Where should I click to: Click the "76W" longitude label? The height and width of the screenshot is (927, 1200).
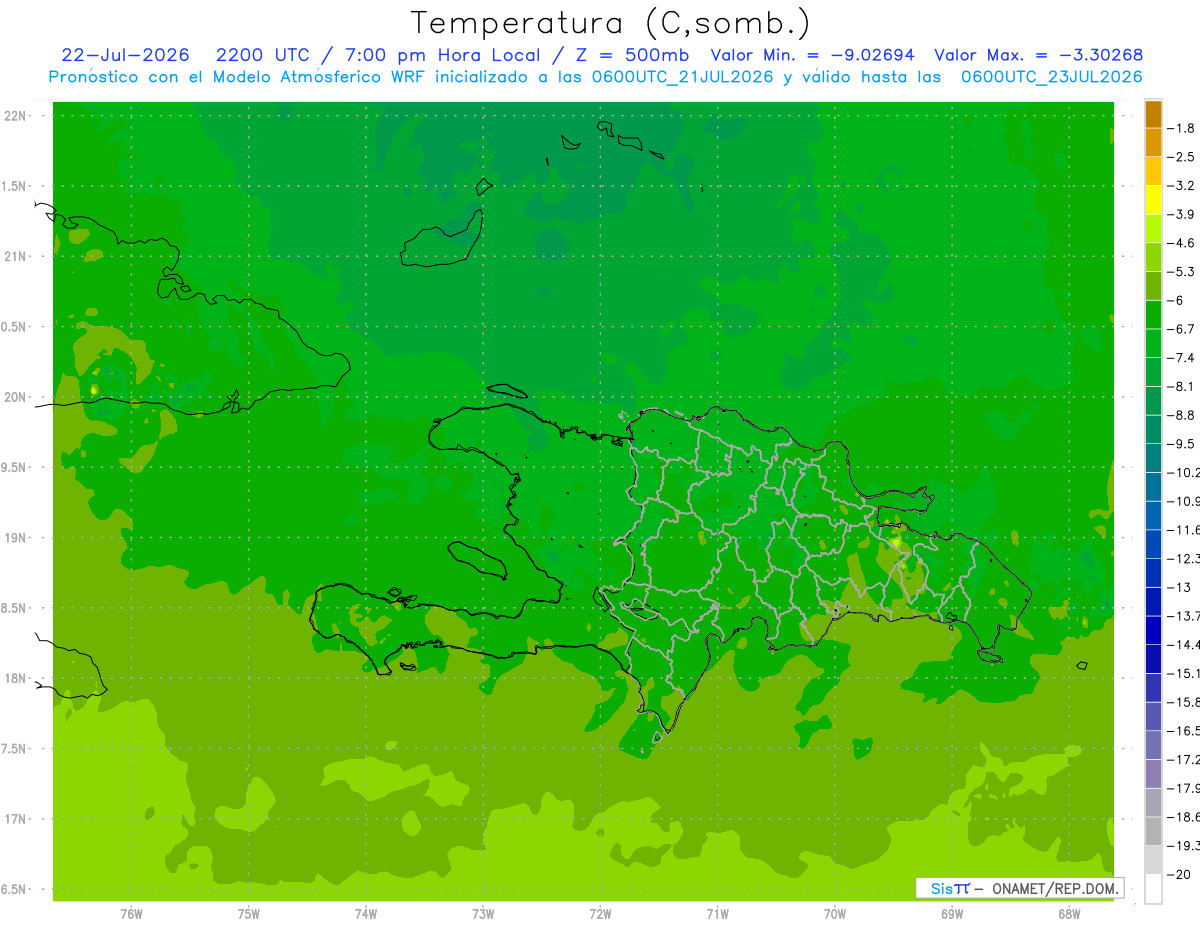[131, 914]
